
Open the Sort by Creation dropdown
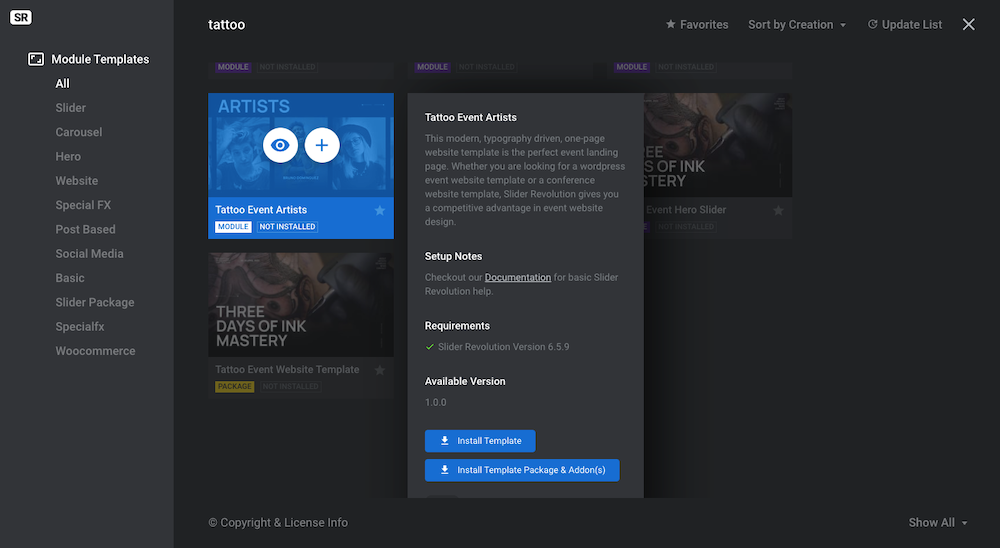pos(797,24)
